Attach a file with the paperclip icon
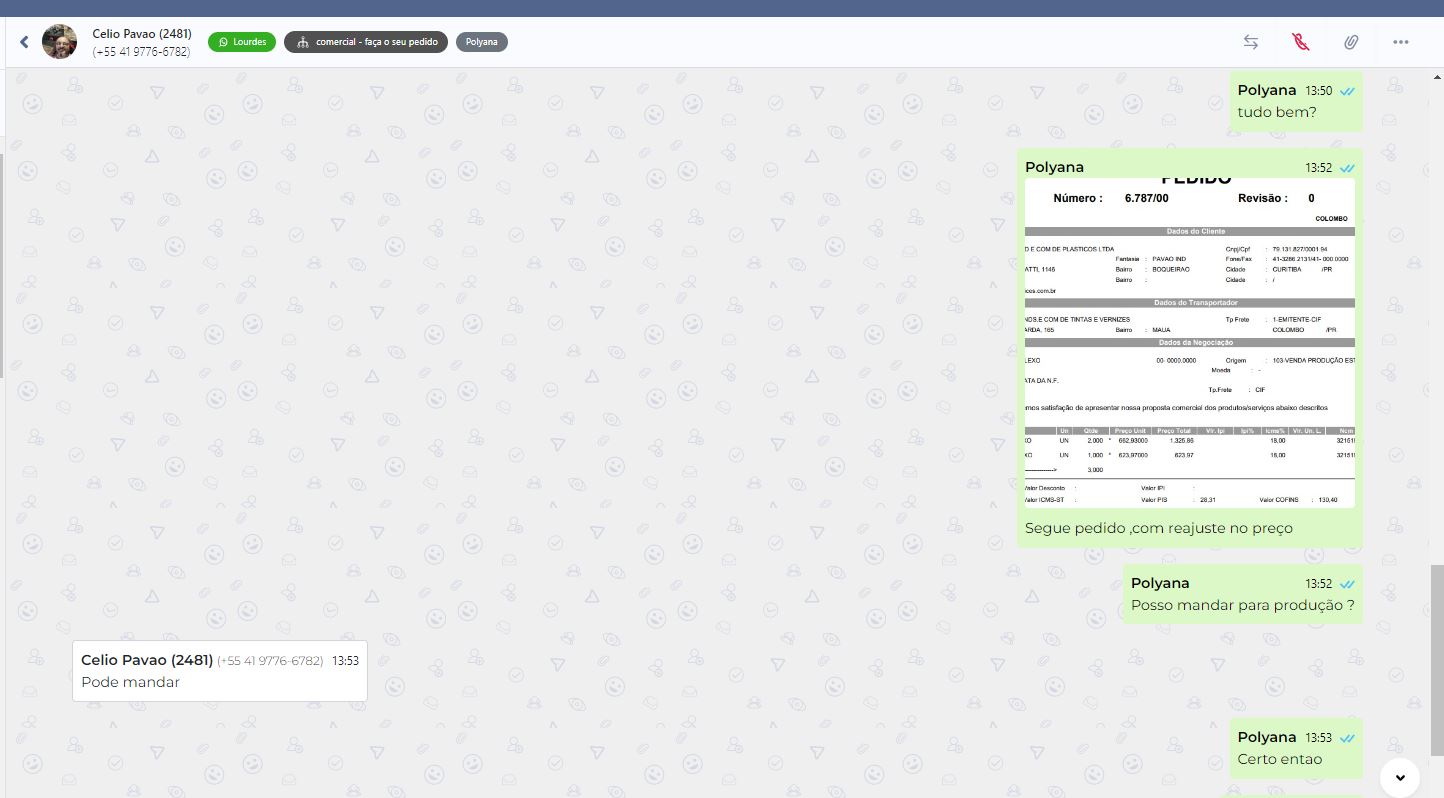 click(1350, 42)
